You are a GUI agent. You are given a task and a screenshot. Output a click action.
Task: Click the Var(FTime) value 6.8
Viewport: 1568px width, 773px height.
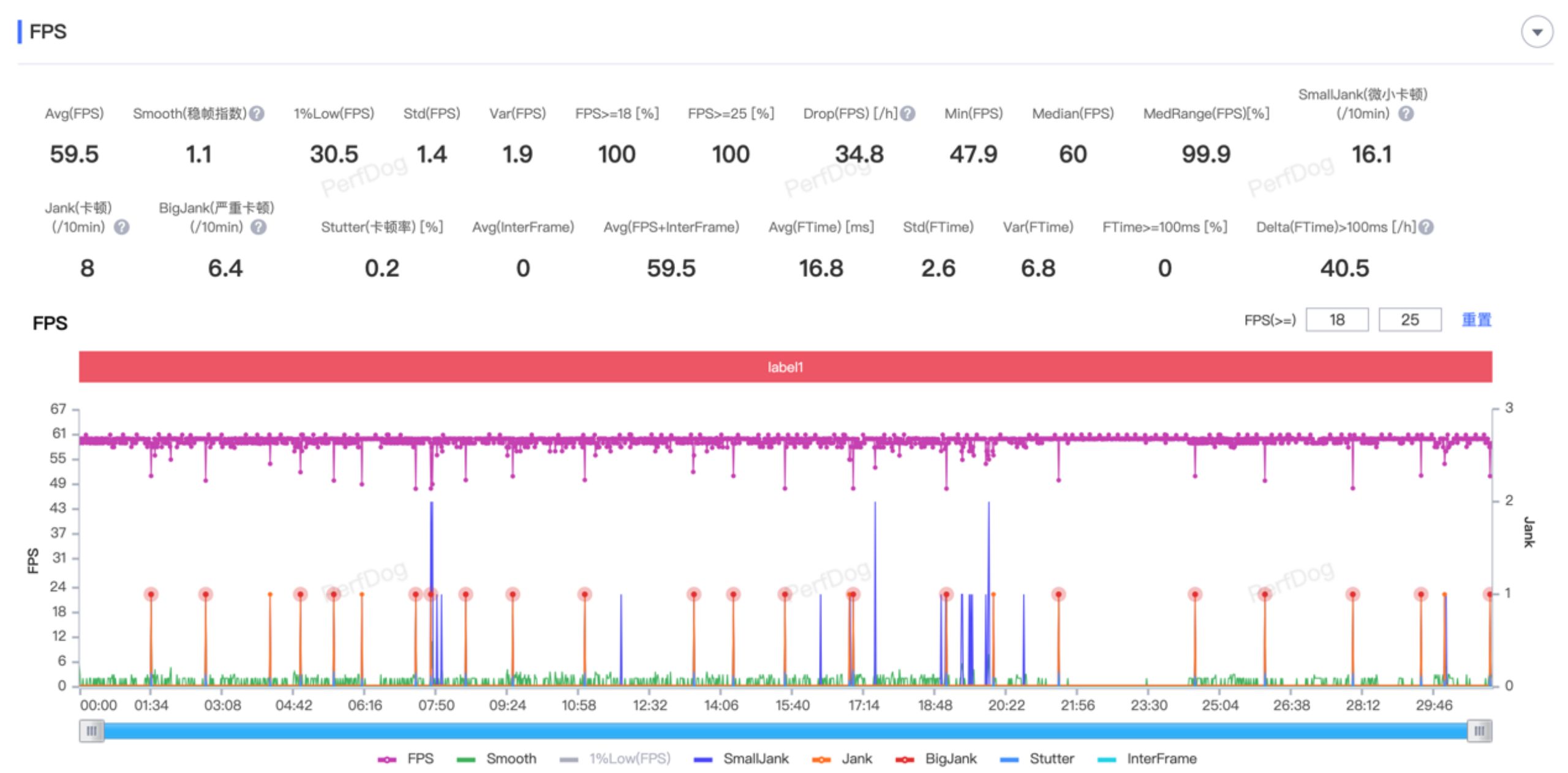[x=1038, y=268]
